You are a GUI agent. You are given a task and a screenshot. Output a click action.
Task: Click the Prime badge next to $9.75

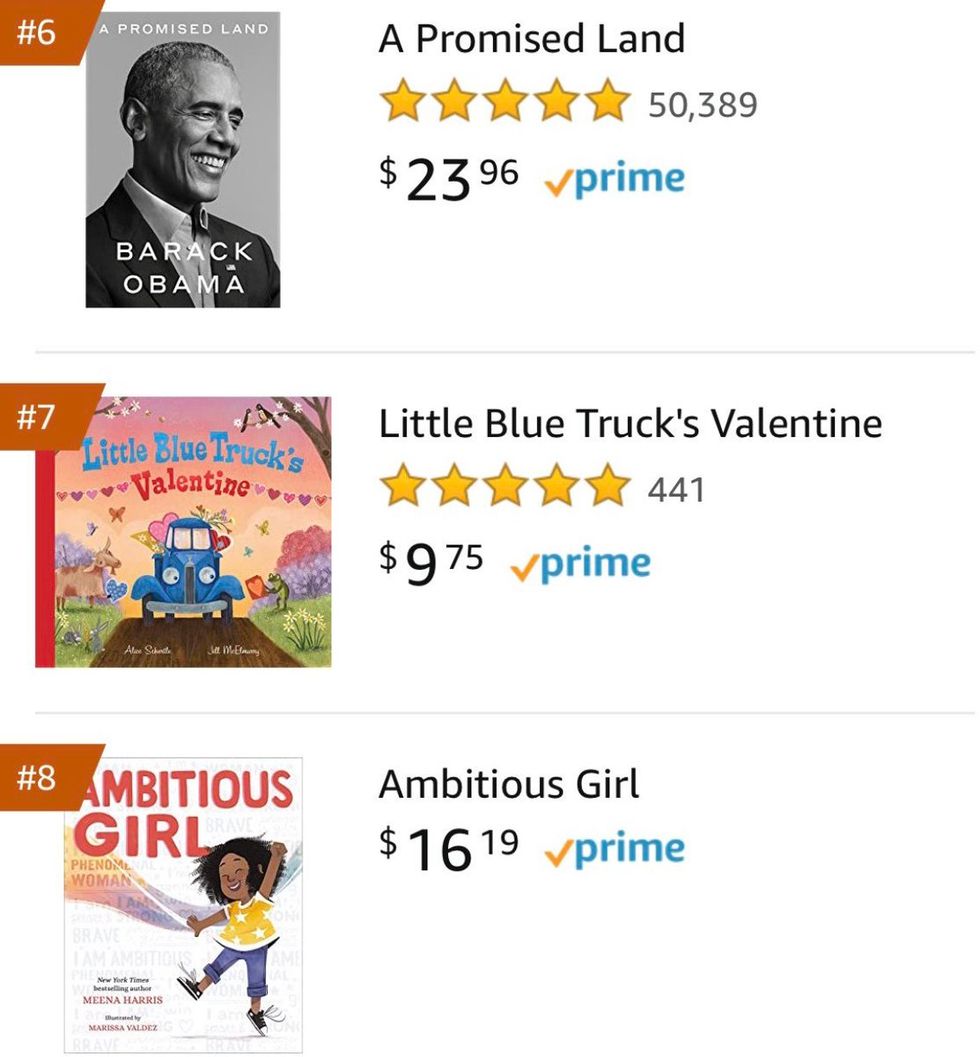point(580,564)
